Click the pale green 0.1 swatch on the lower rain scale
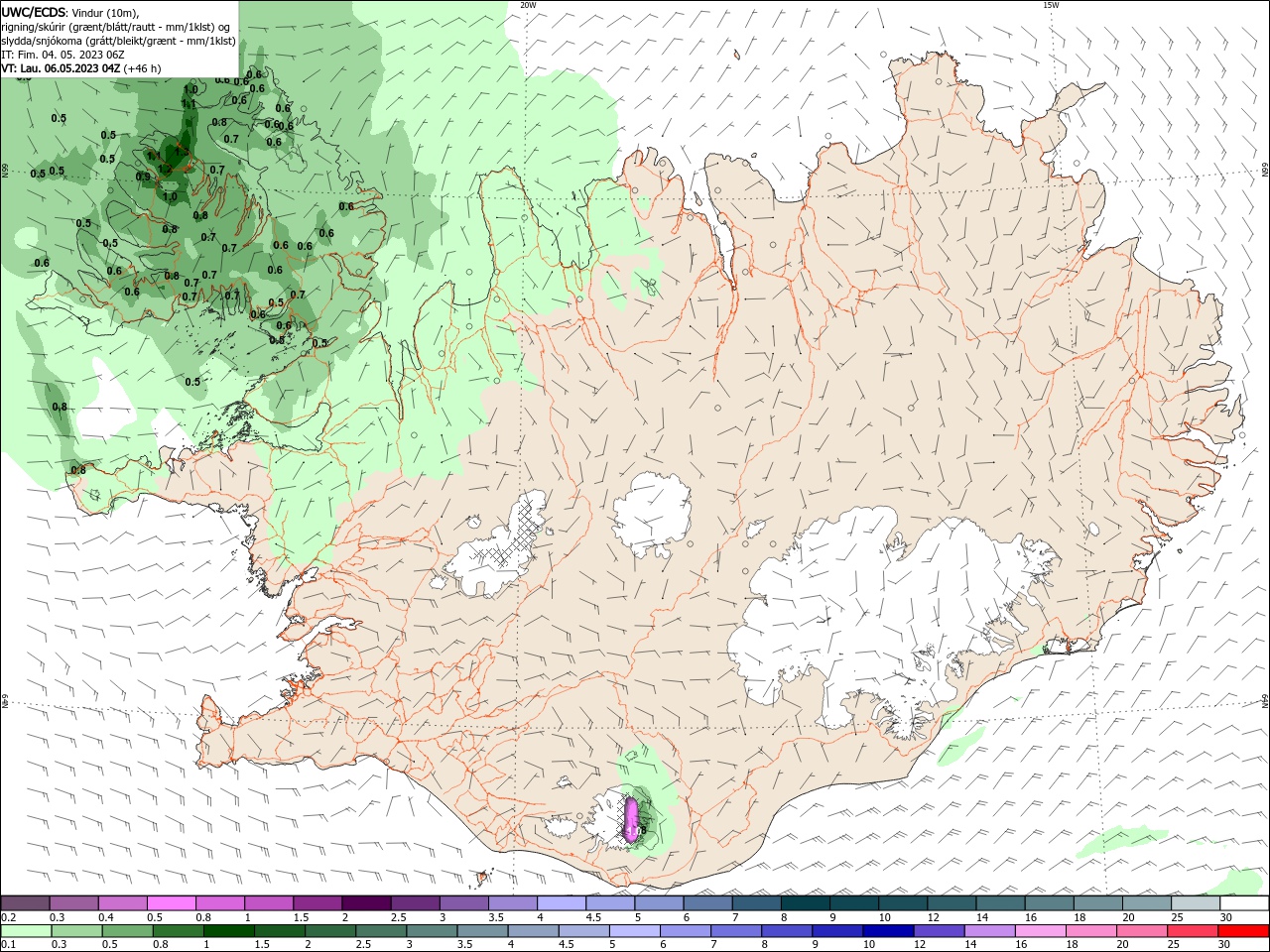The image size is (1270, 952). 27,931
